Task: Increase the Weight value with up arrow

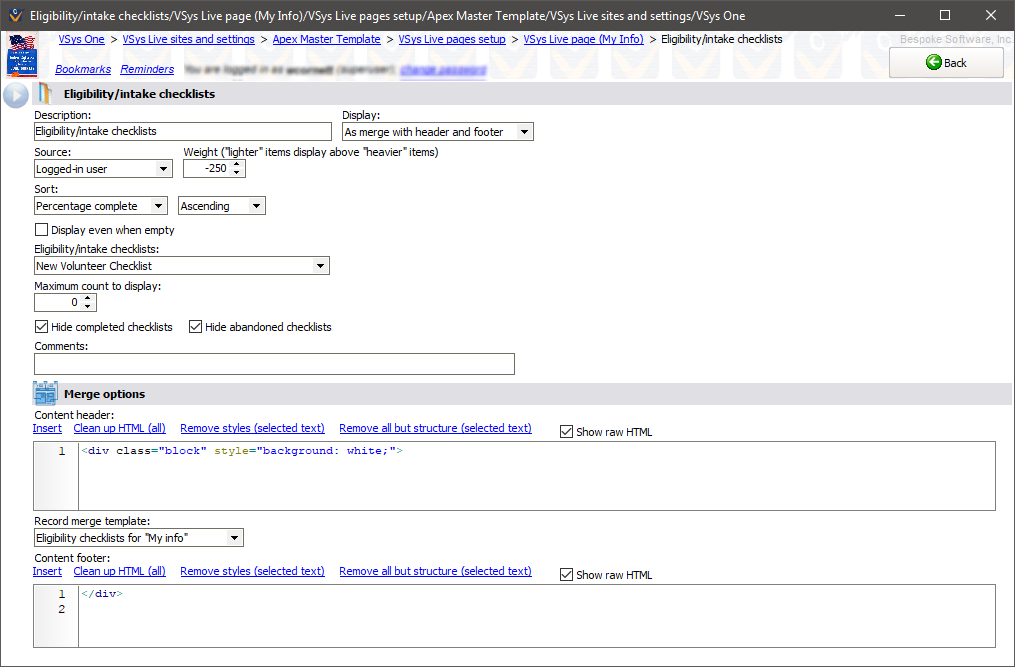Action: (237, 164)
